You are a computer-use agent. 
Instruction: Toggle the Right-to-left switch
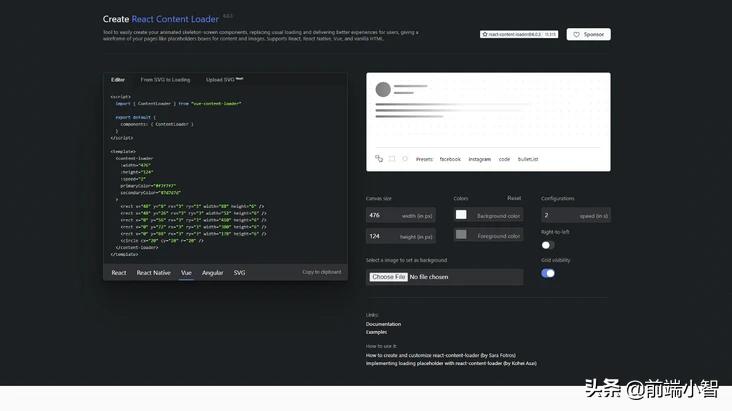tap(548, 245)
